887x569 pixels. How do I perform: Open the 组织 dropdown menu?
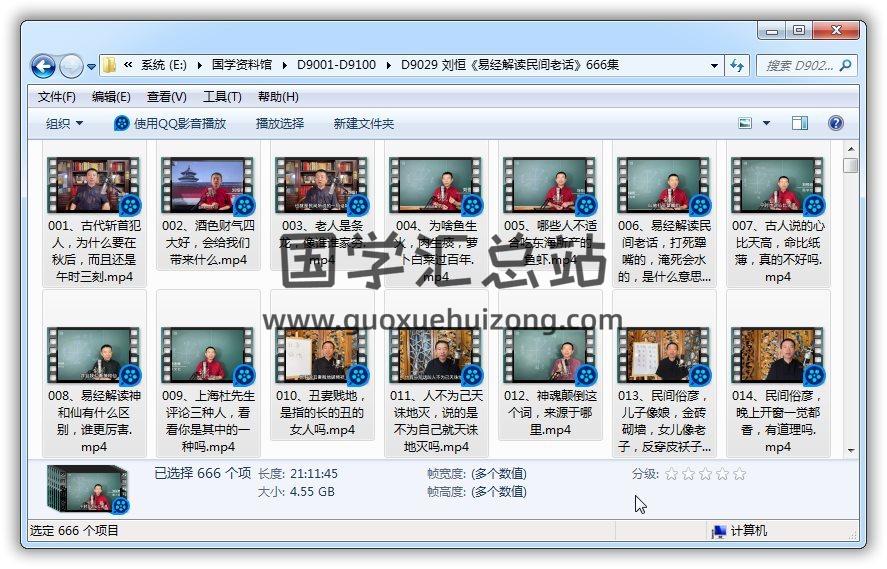(x=64, y=123)
